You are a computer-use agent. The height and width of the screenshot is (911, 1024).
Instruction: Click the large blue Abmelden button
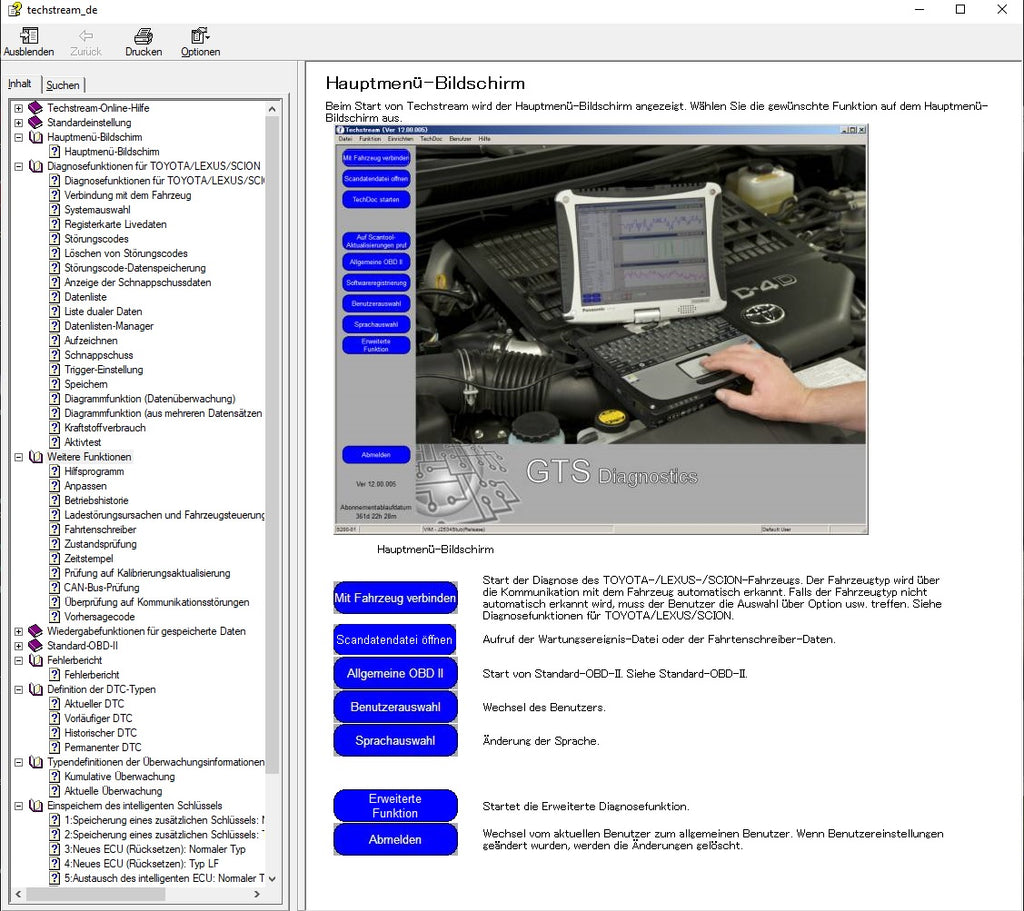pyautogui.click(x=395, y=839)
